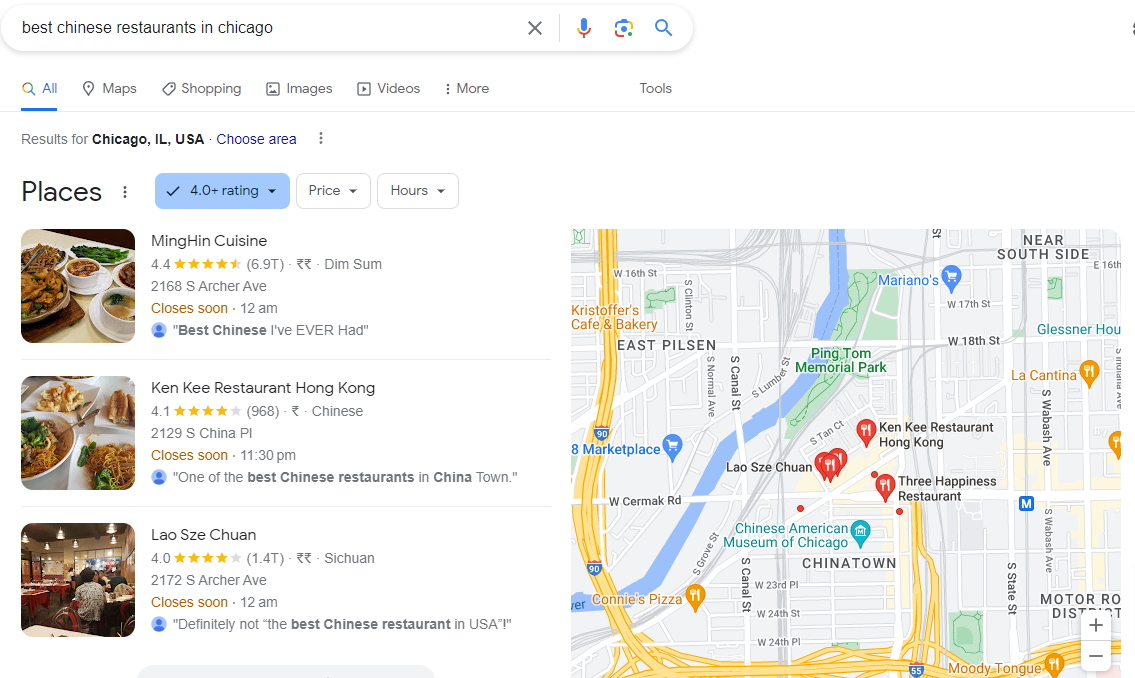Image resolution: width=1135 pixels, height=678 pixels.
Task: Click the M transit station icon on map
Action: (x=1026, y=504)
